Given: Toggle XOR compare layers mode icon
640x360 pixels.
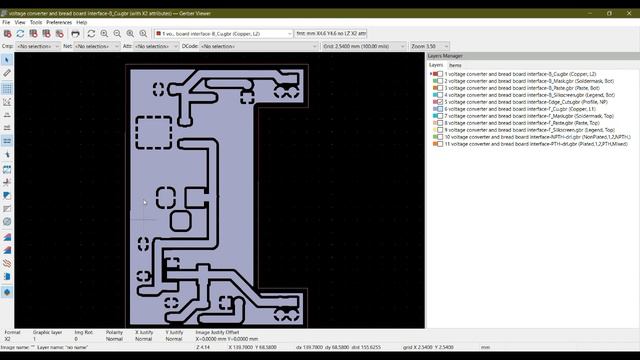Looking at the screenshot, I should click(7, 250).
